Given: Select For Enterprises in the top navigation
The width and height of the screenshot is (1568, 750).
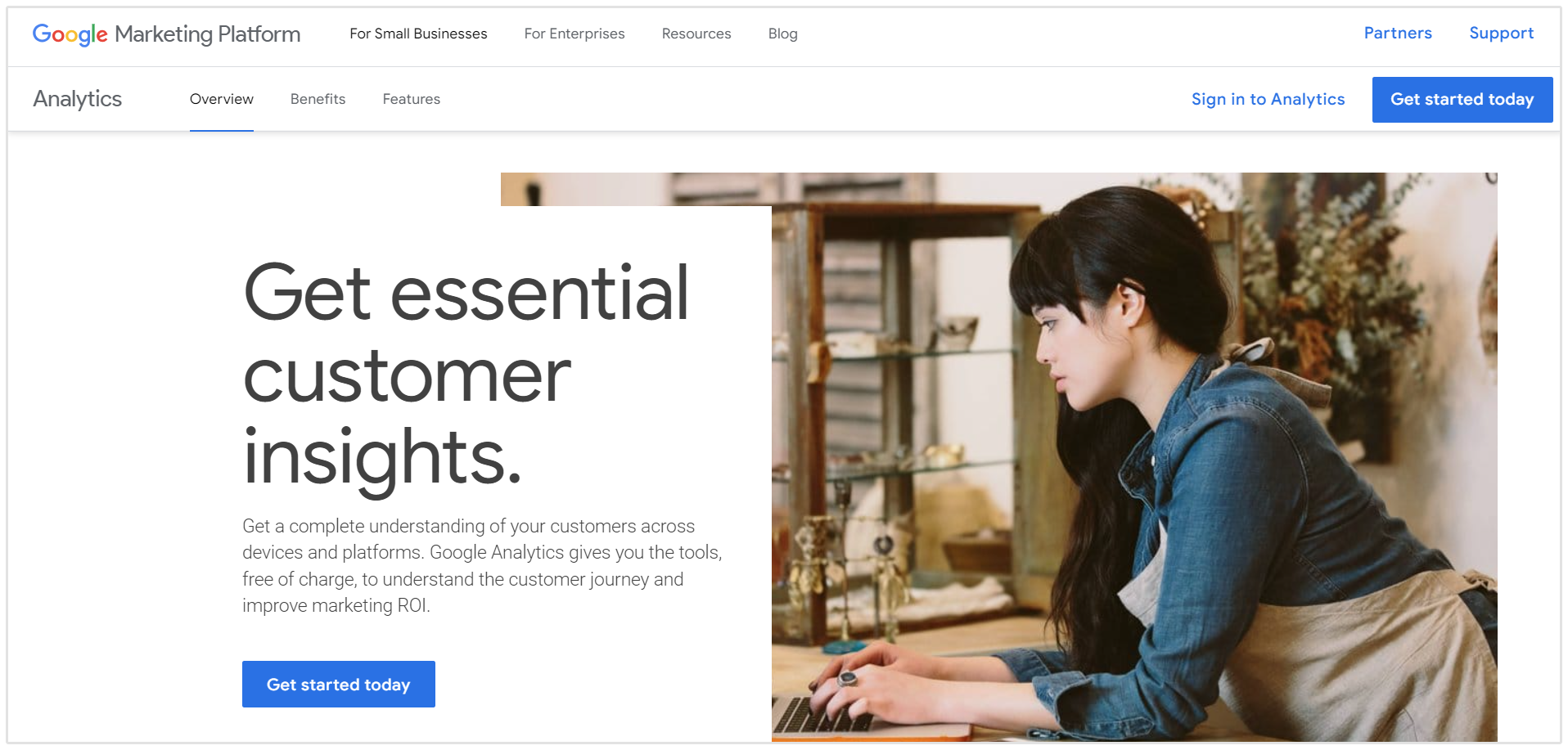Looking at the screenshot, I should pos(574,34).
